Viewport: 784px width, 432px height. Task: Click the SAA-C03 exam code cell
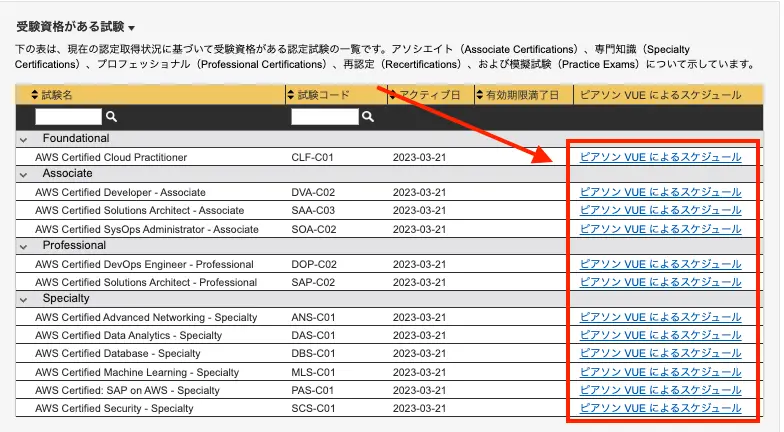click(313, 210)
